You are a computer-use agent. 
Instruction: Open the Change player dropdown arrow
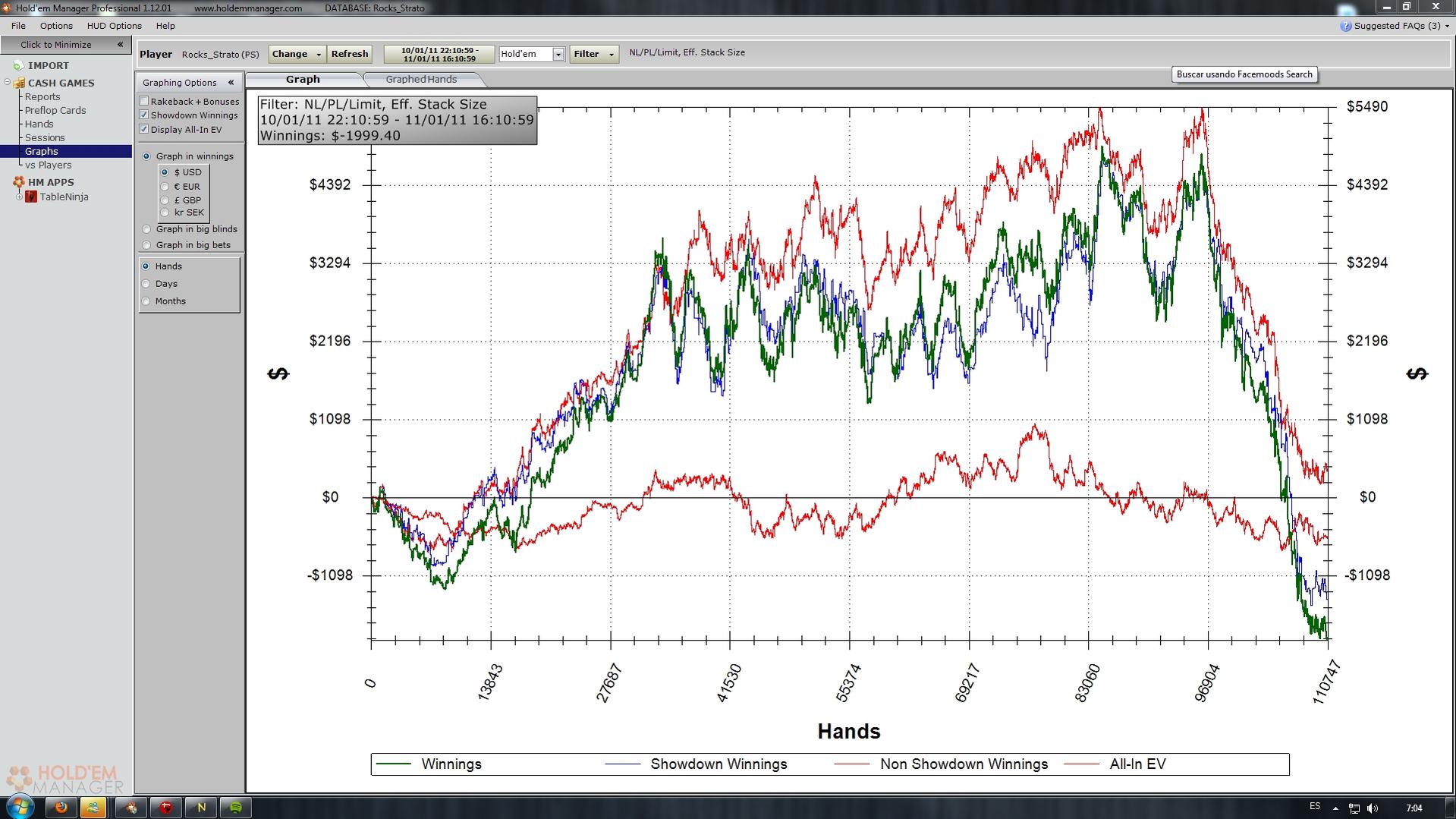319,55
